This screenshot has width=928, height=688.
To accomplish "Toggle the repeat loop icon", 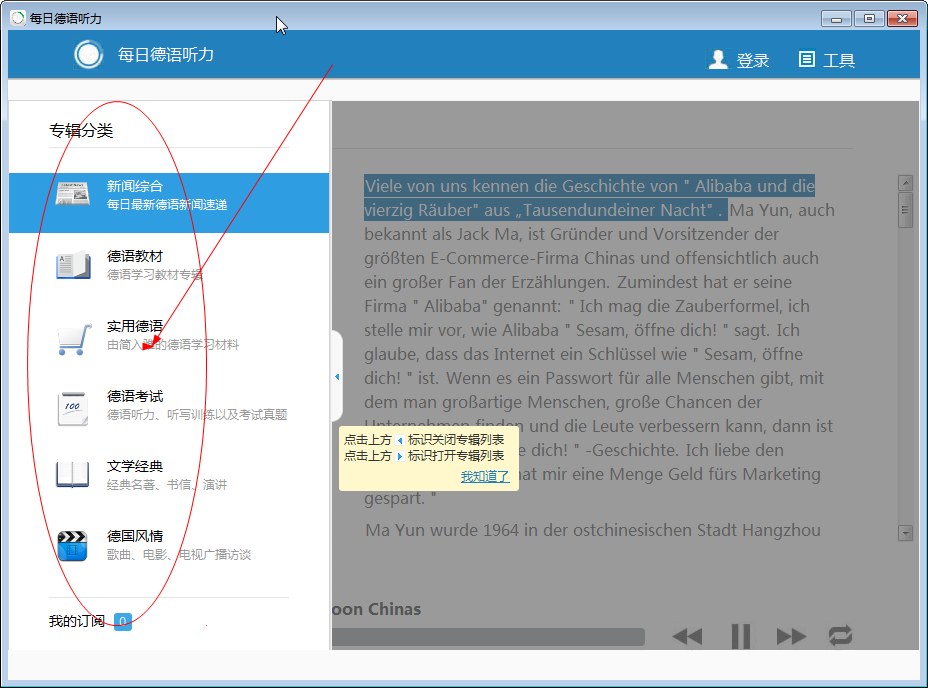I will point(840,635).
